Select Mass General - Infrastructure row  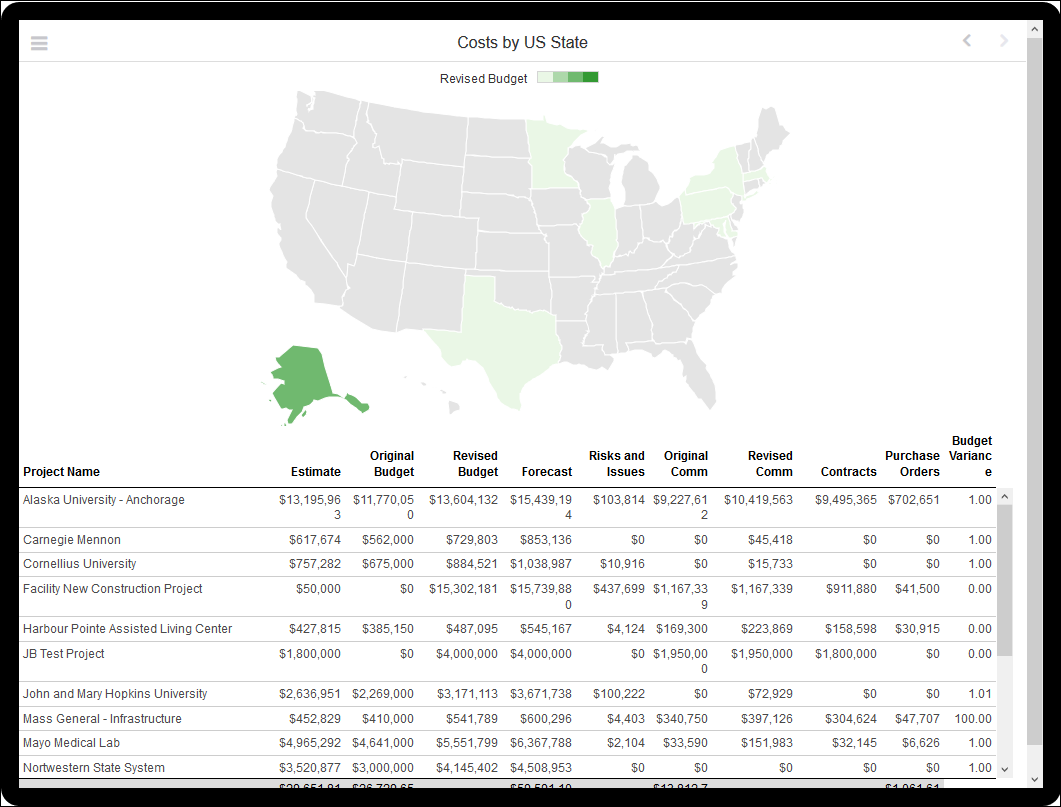click(507, 718)
